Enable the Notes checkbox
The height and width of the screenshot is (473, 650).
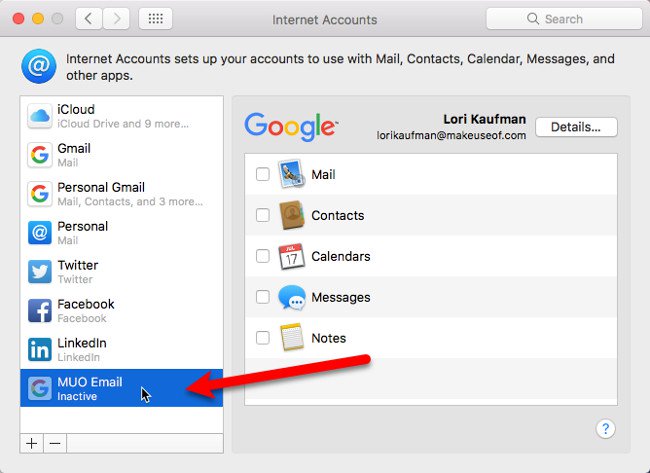tap(262, 338)
